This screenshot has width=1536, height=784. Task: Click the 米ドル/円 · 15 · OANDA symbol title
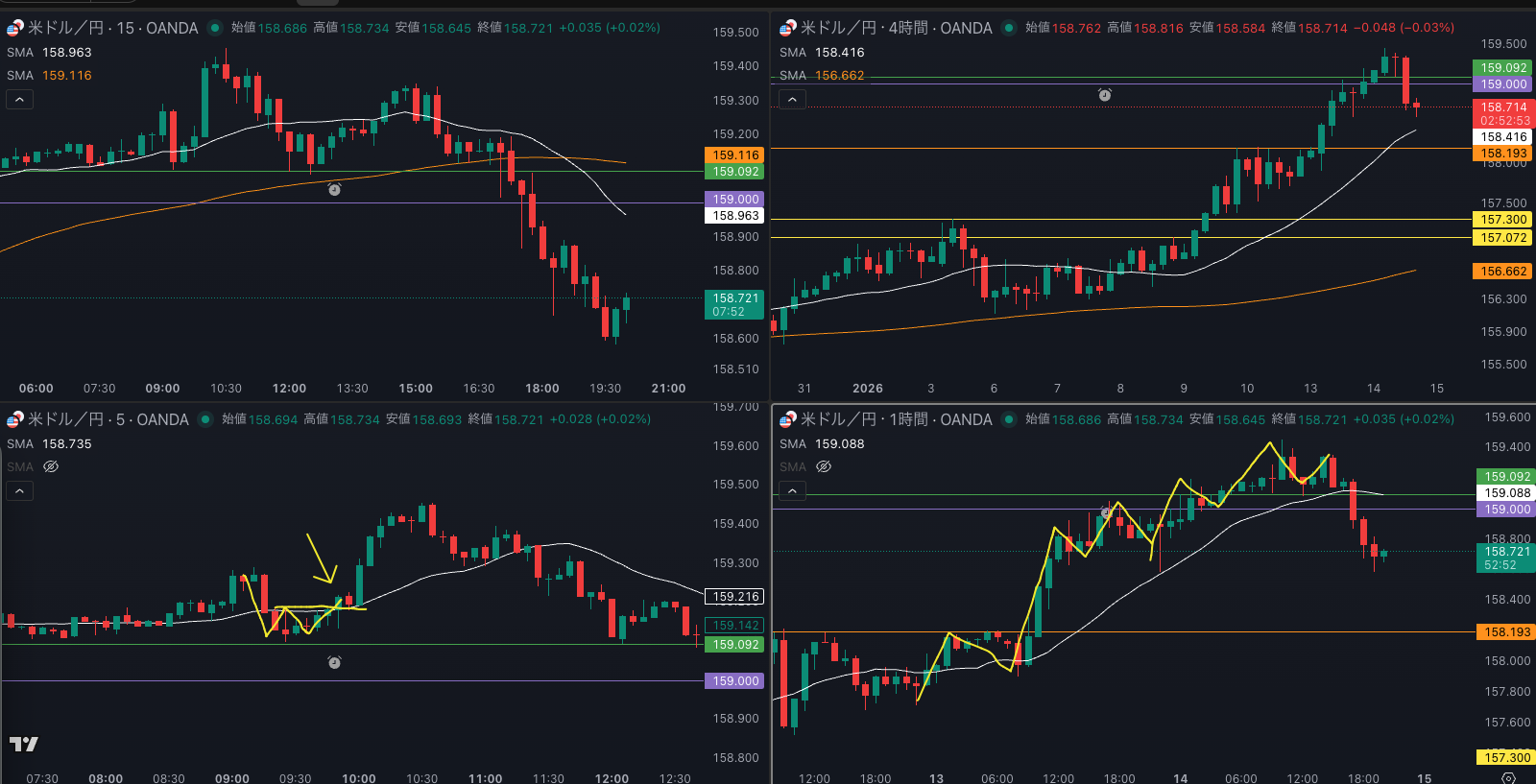pyautogui.click(x=112, y=28)
